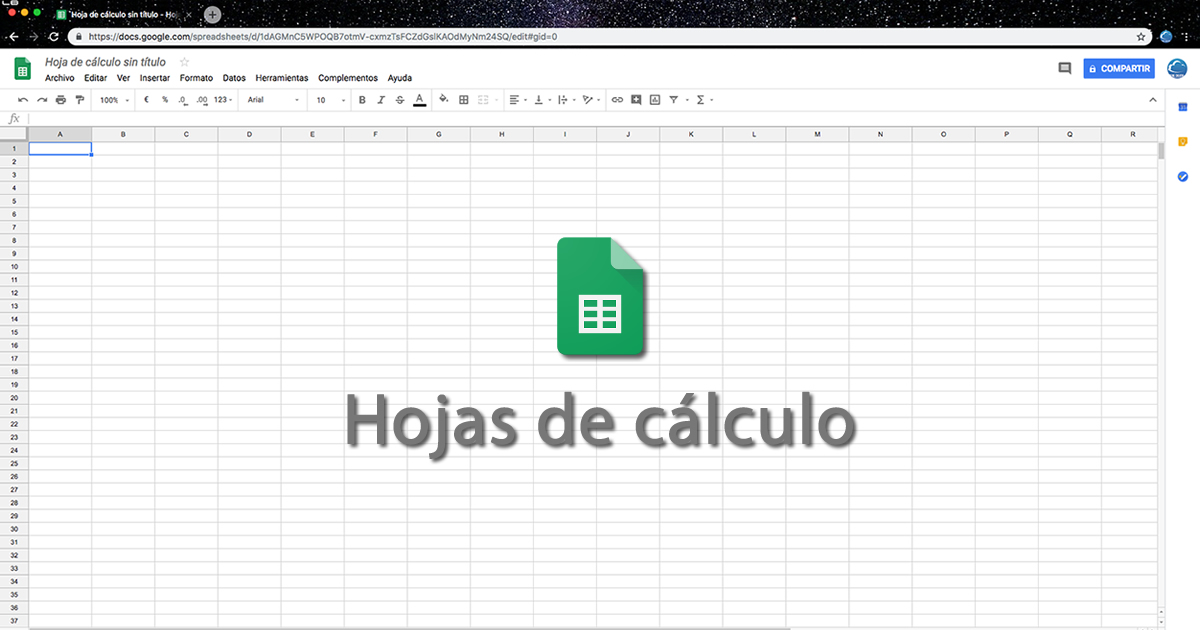The height and width of the screenshot is (630, 1200).
Task: Open the font size 10 dropdown
Action: [331, 100]
